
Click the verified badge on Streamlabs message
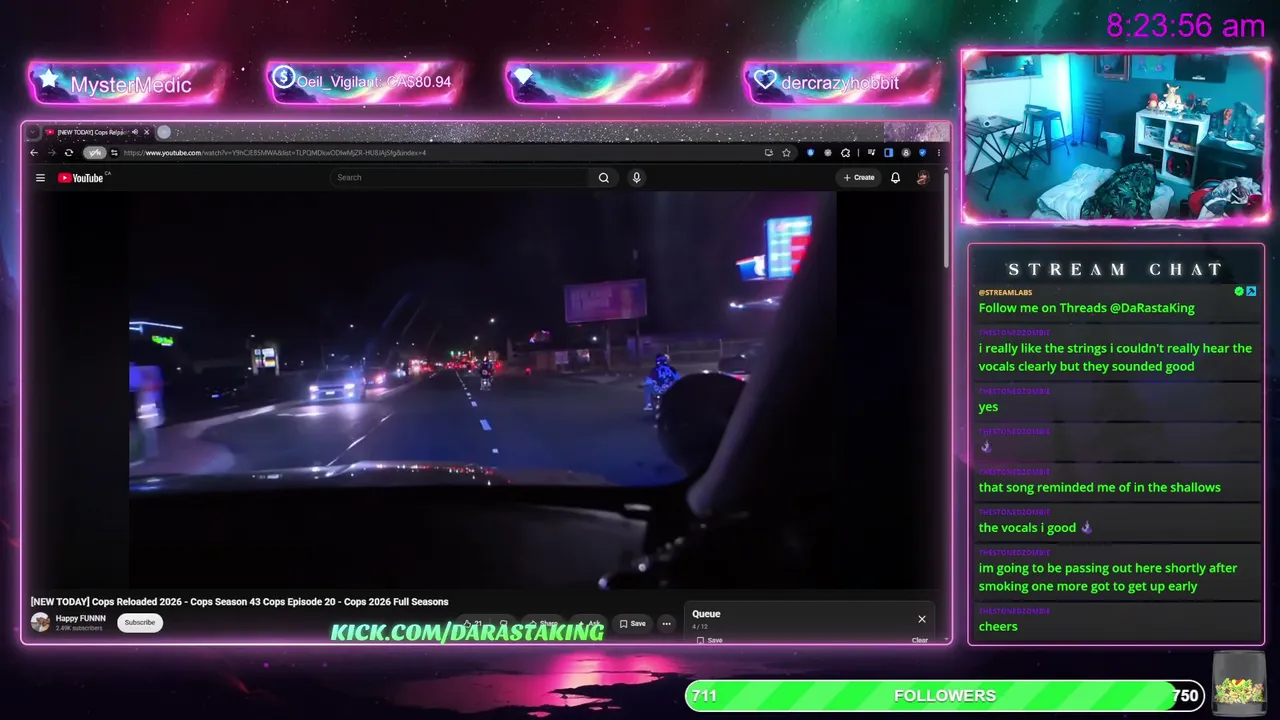coord(1239,291)
